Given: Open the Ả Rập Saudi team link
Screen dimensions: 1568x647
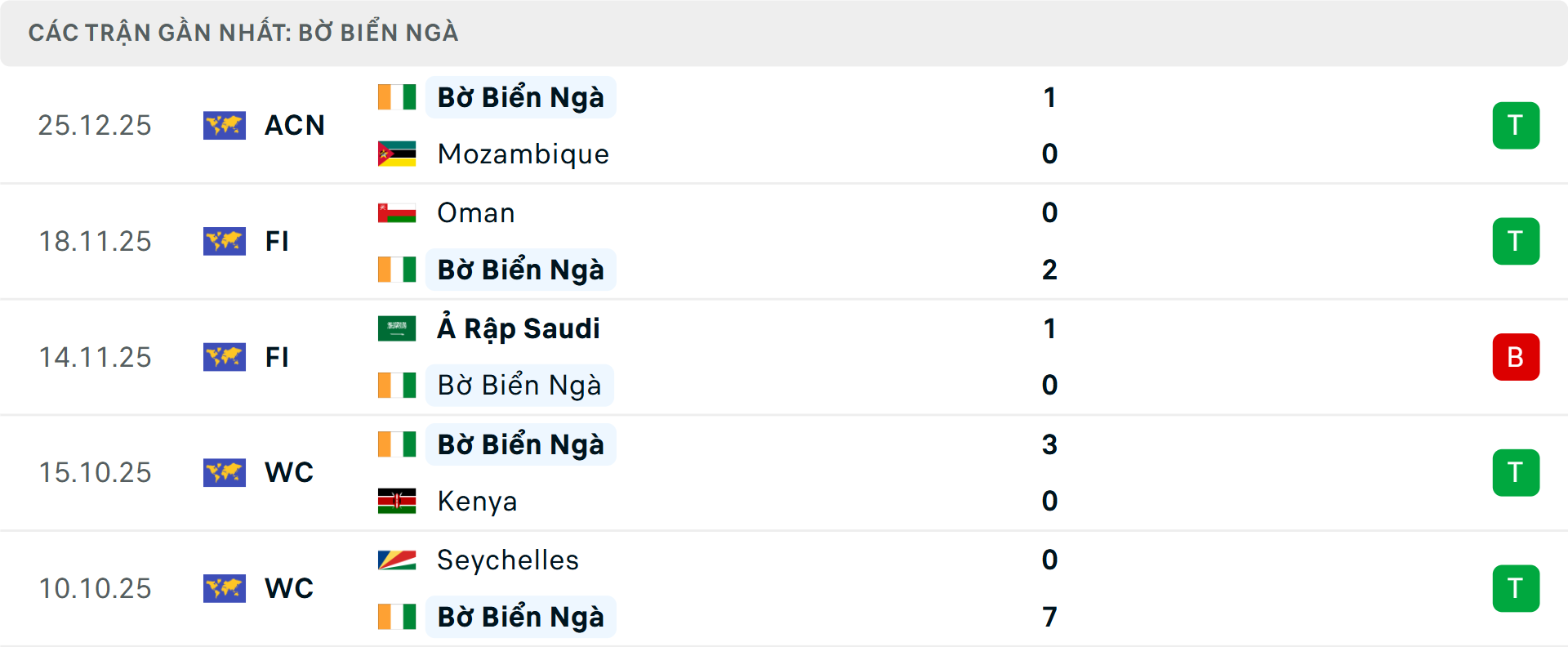Looking at the screenshot, I should pos(519,328).
